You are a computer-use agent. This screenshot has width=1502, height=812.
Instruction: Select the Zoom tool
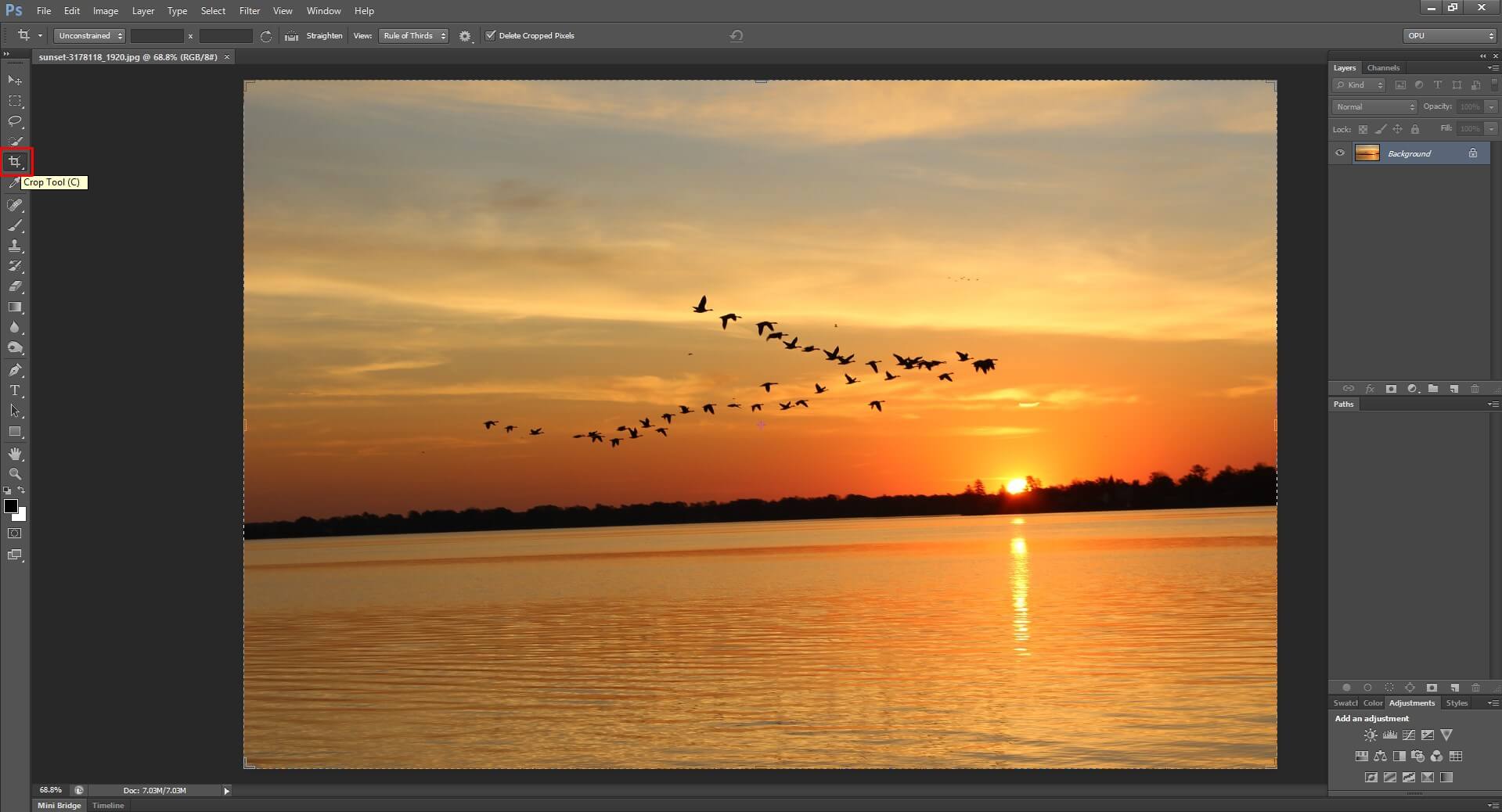15,474
